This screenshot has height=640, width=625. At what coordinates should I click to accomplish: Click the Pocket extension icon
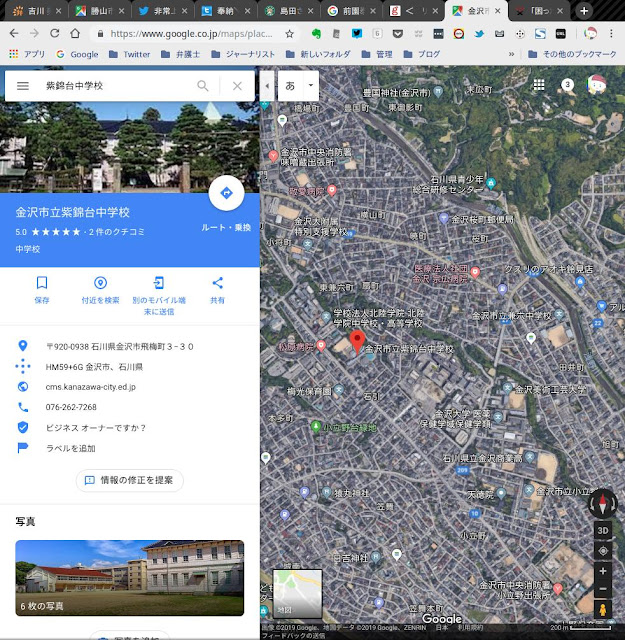[398, 34]
